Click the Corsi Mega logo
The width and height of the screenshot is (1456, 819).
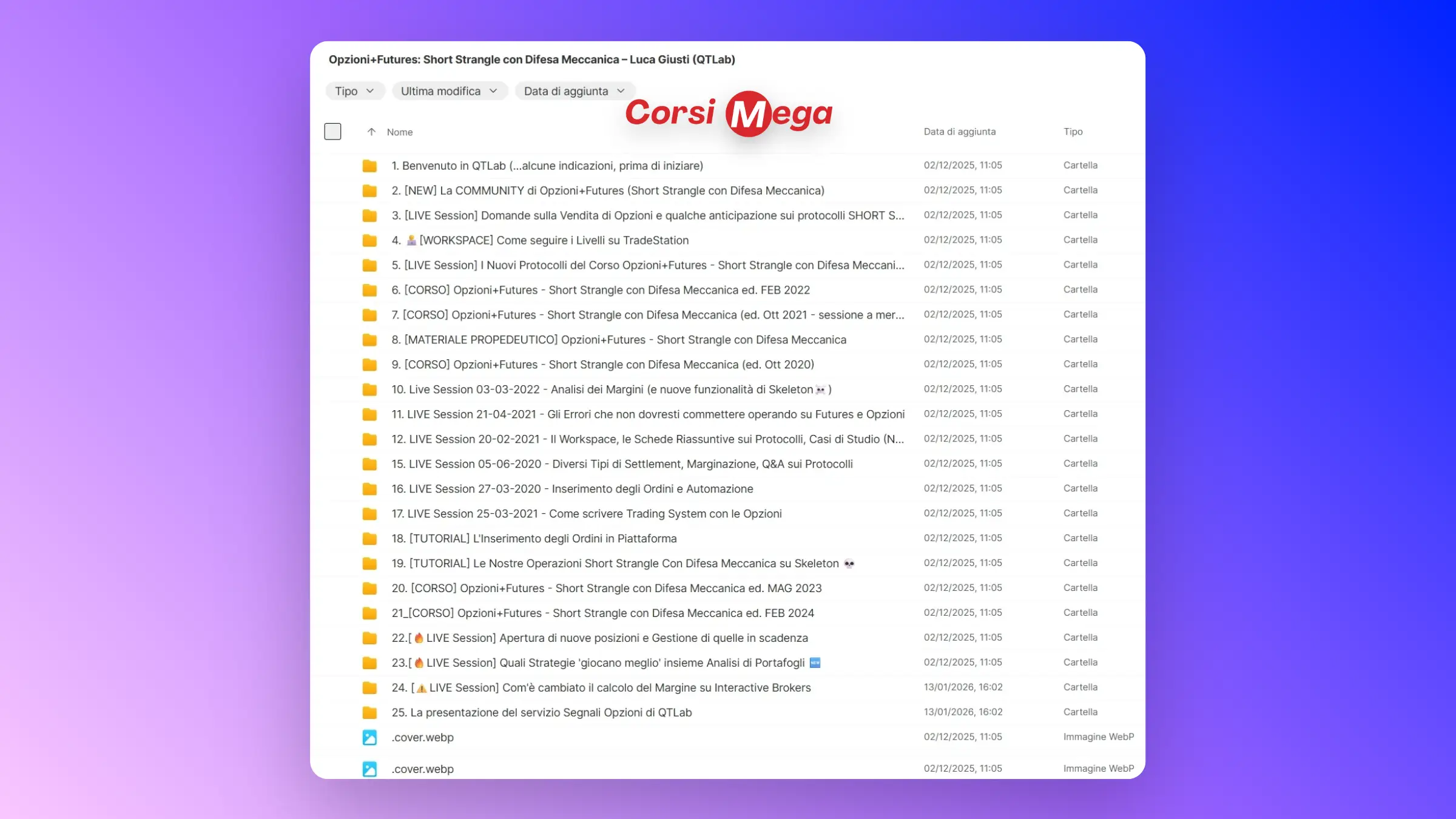(729, 113)
